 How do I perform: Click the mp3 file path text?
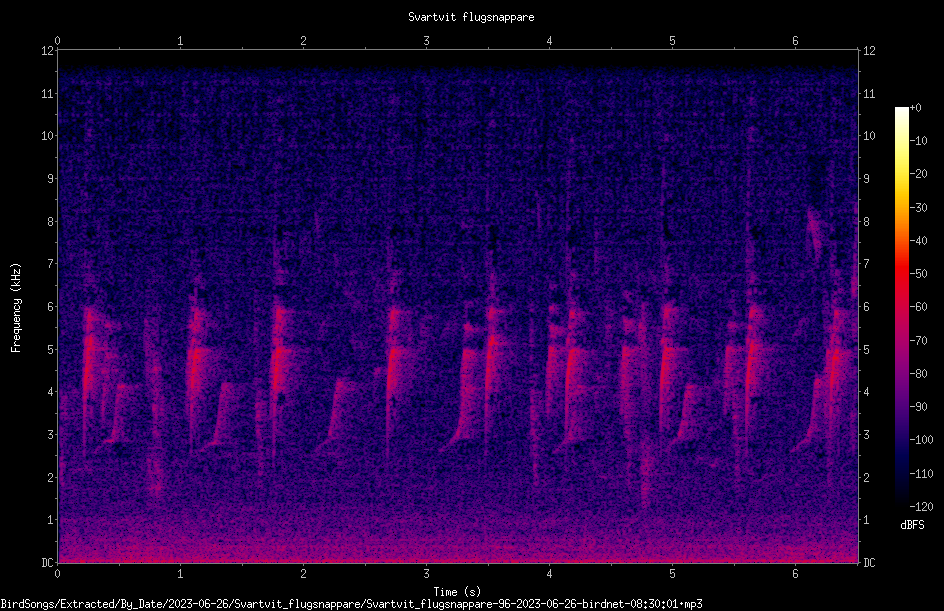point(352,604)
